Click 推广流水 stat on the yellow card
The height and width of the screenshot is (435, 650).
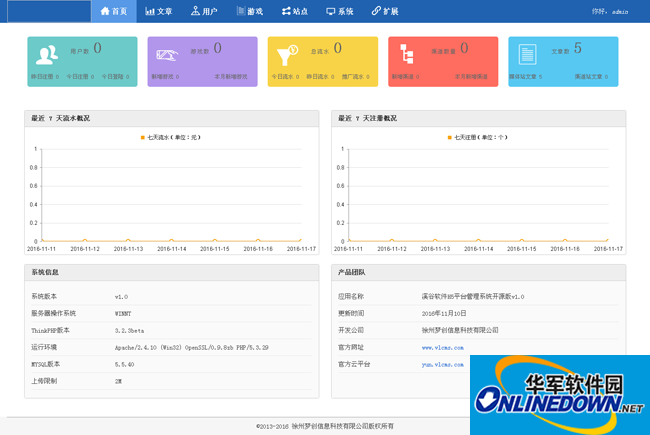(x=356, y=77)
